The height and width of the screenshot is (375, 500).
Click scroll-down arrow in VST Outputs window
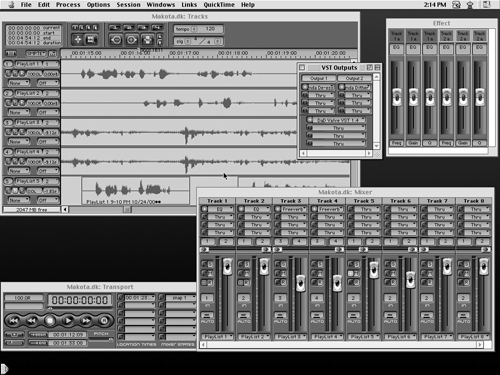376,146
